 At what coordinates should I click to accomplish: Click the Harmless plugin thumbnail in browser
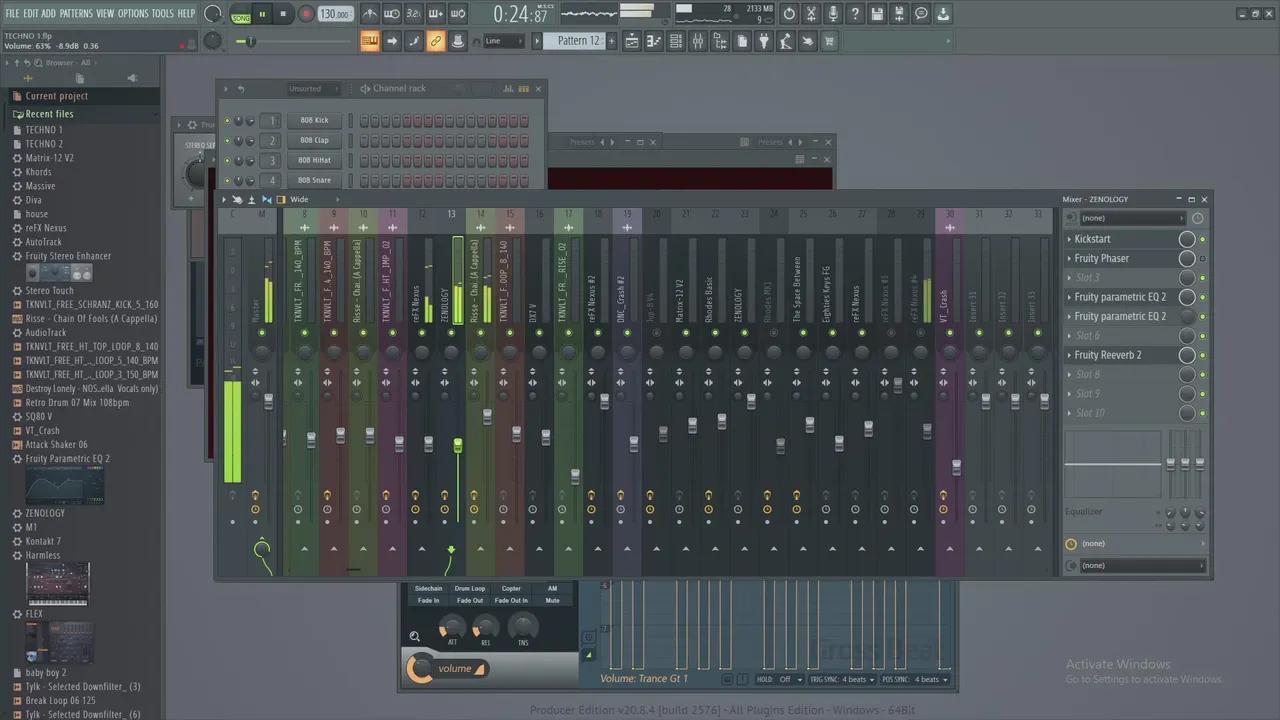tap(58, 584)
